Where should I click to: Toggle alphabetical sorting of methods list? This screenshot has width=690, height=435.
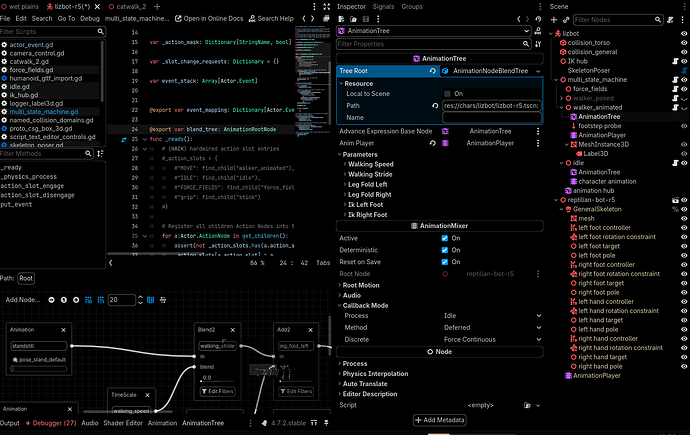(x=100, y=154)
